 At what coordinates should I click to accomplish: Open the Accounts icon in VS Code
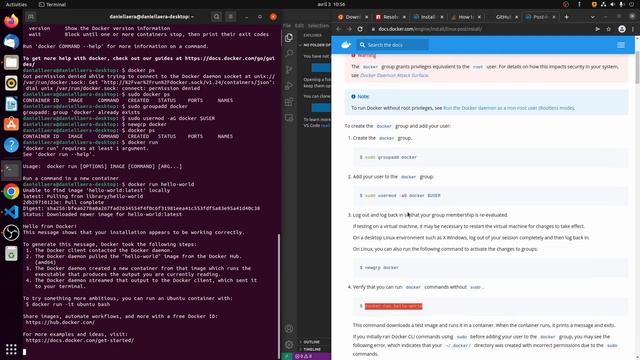click(x=289, y=329)
